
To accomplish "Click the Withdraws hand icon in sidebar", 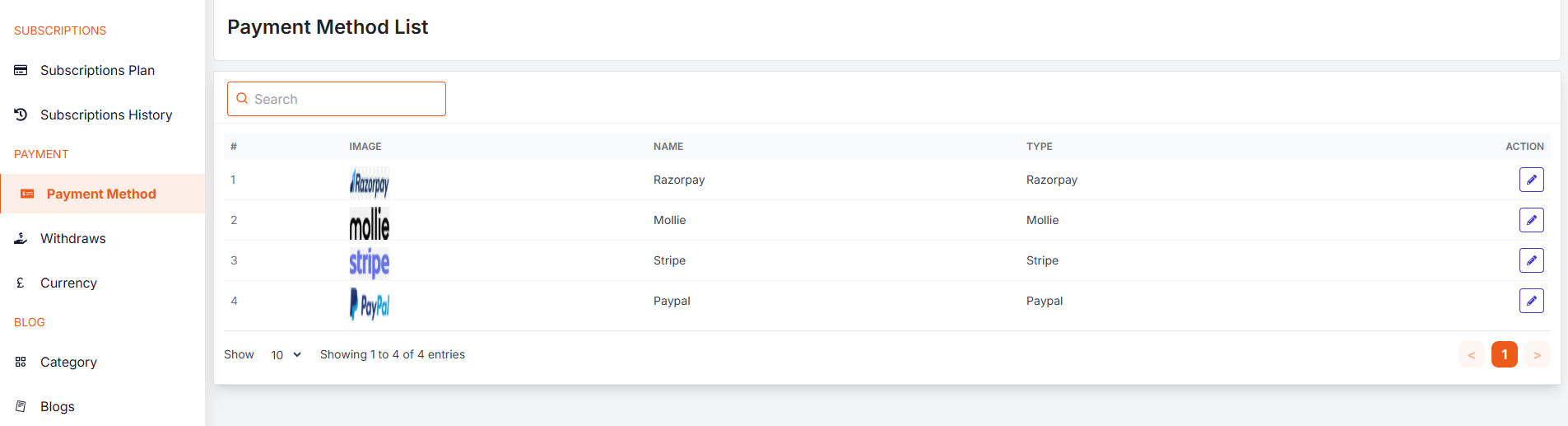I will (x=21, y=238).
